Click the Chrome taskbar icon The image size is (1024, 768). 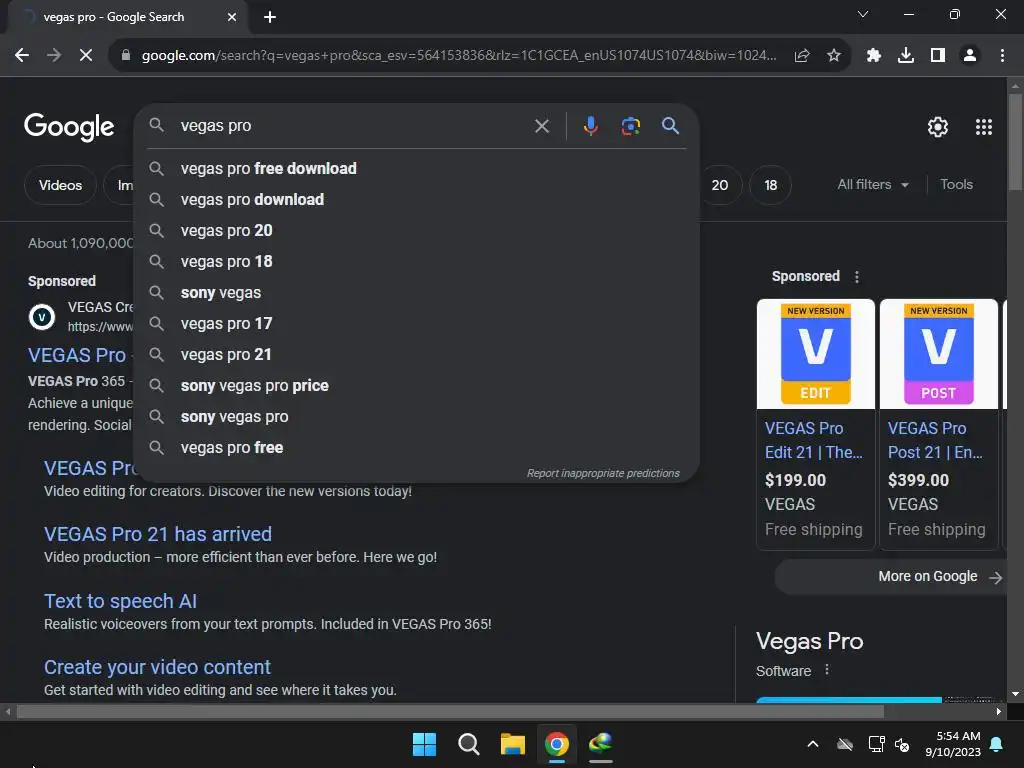(556, 744)
